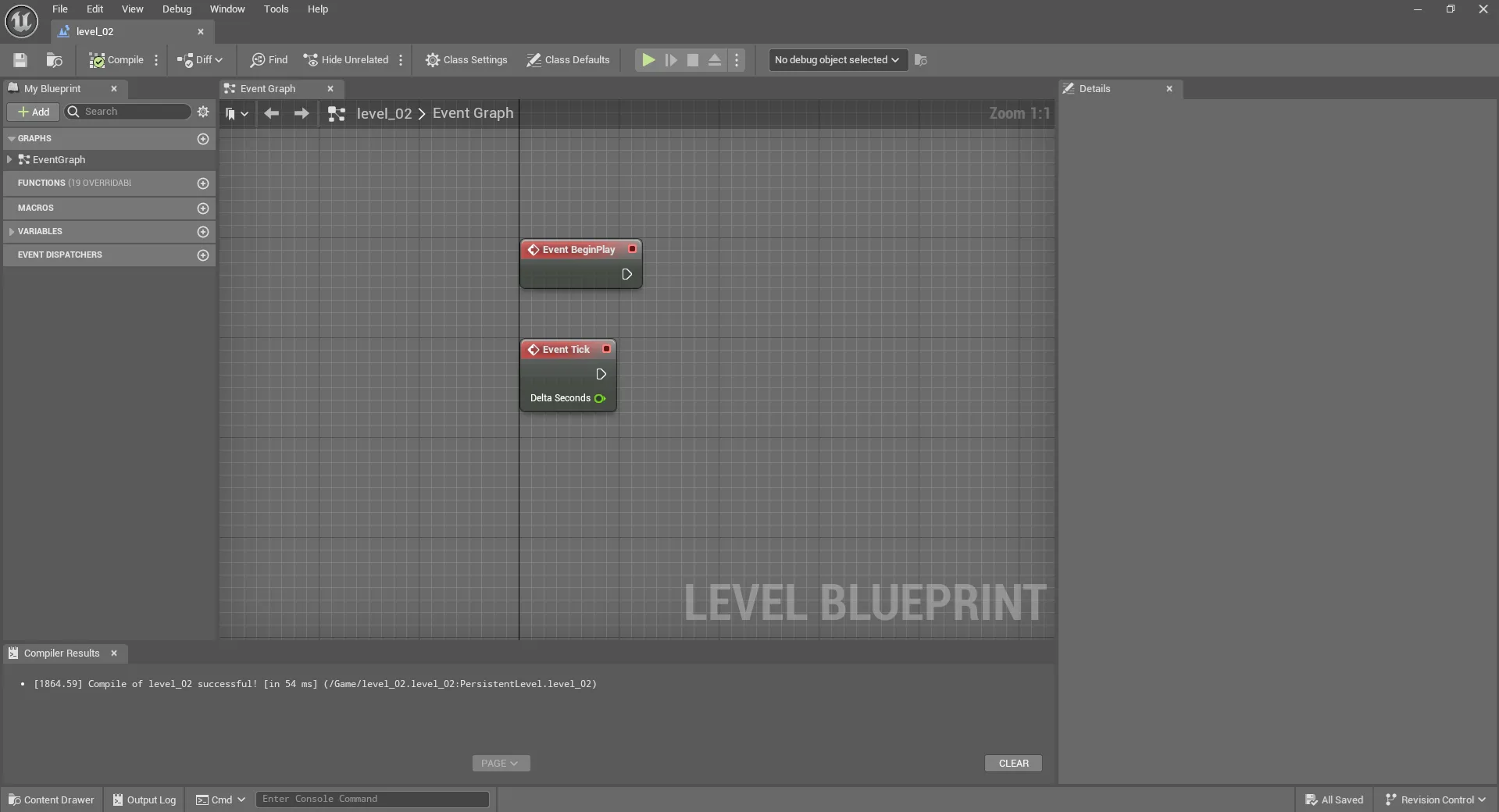Save the current blueprint asset
Viewport: 1499px width, 812px height.
point(20,60)
